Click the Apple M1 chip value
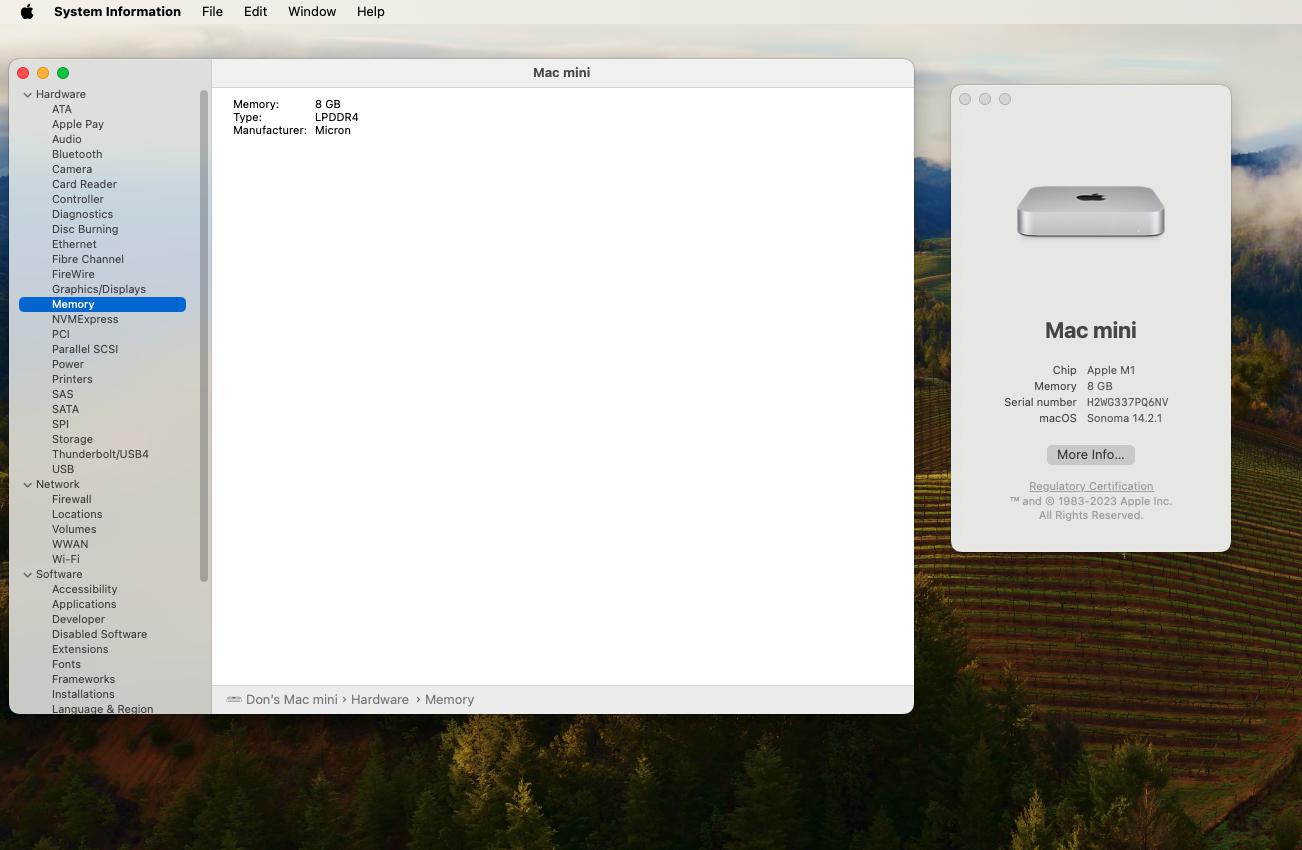The image size is (1302, 850). pyautogui.click(x=1111, y=370)
